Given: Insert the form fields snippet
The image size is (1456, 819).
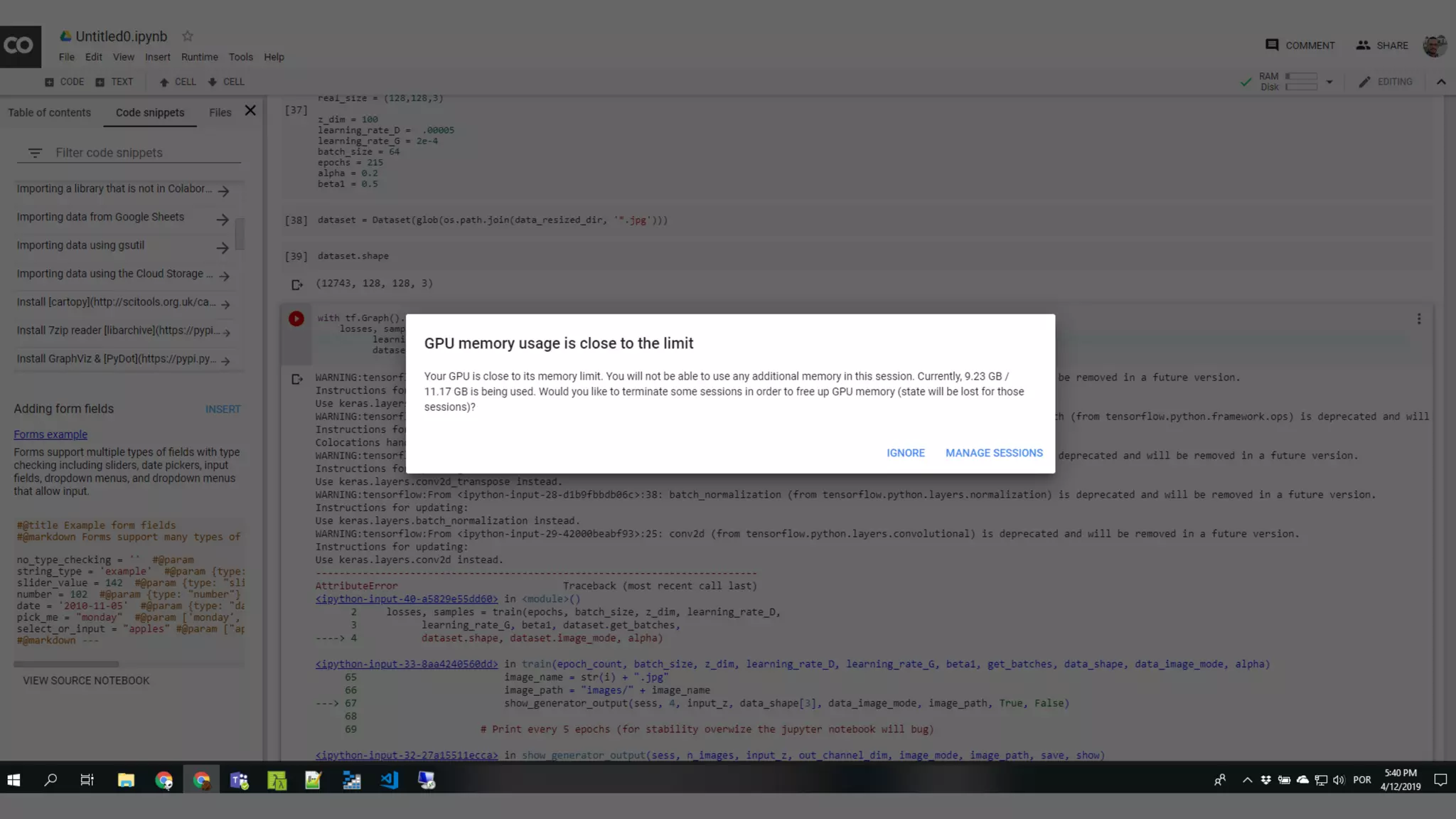Looking at the screenshot, I should (223, 409).
